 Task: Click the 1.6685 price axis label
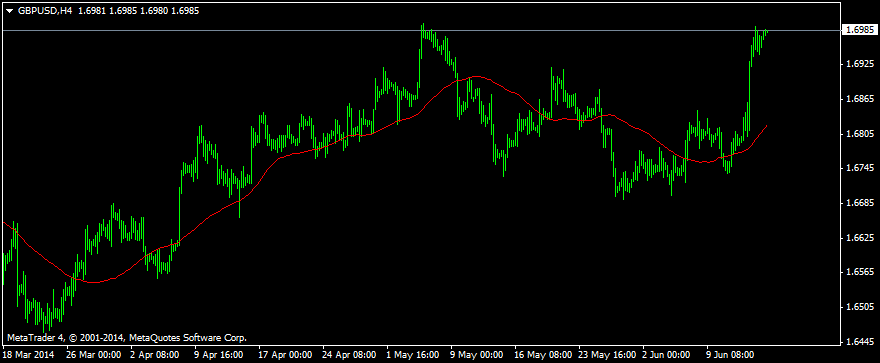[859, 203]
